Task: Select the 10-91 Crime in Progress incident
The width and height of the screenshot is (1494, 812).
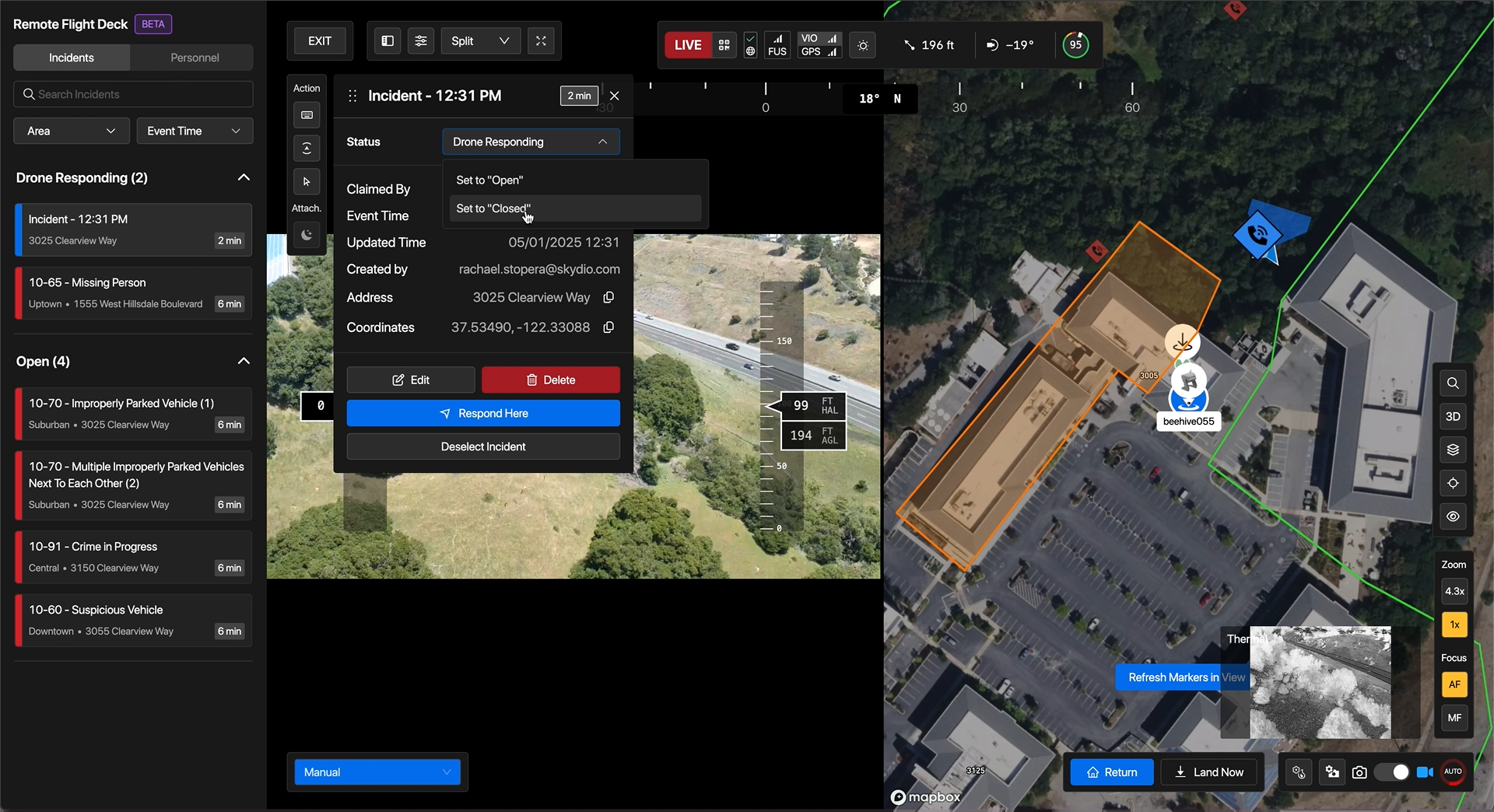Action: [133, 557]
